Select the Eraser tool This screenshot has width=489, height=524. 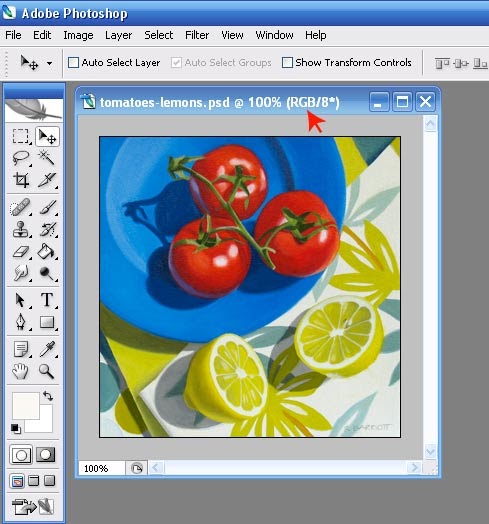pos(21,251)
